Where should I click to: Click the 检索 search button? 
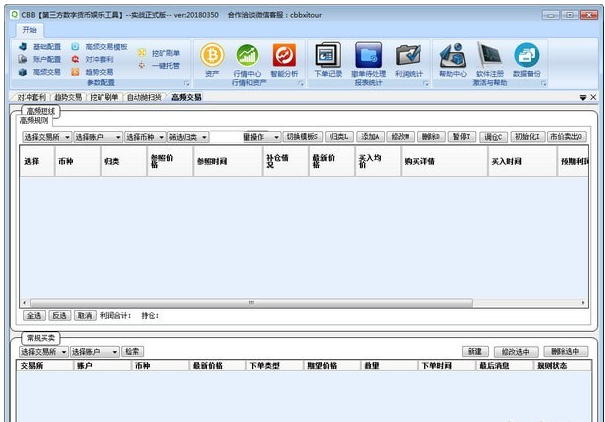[x=132, y=351]
